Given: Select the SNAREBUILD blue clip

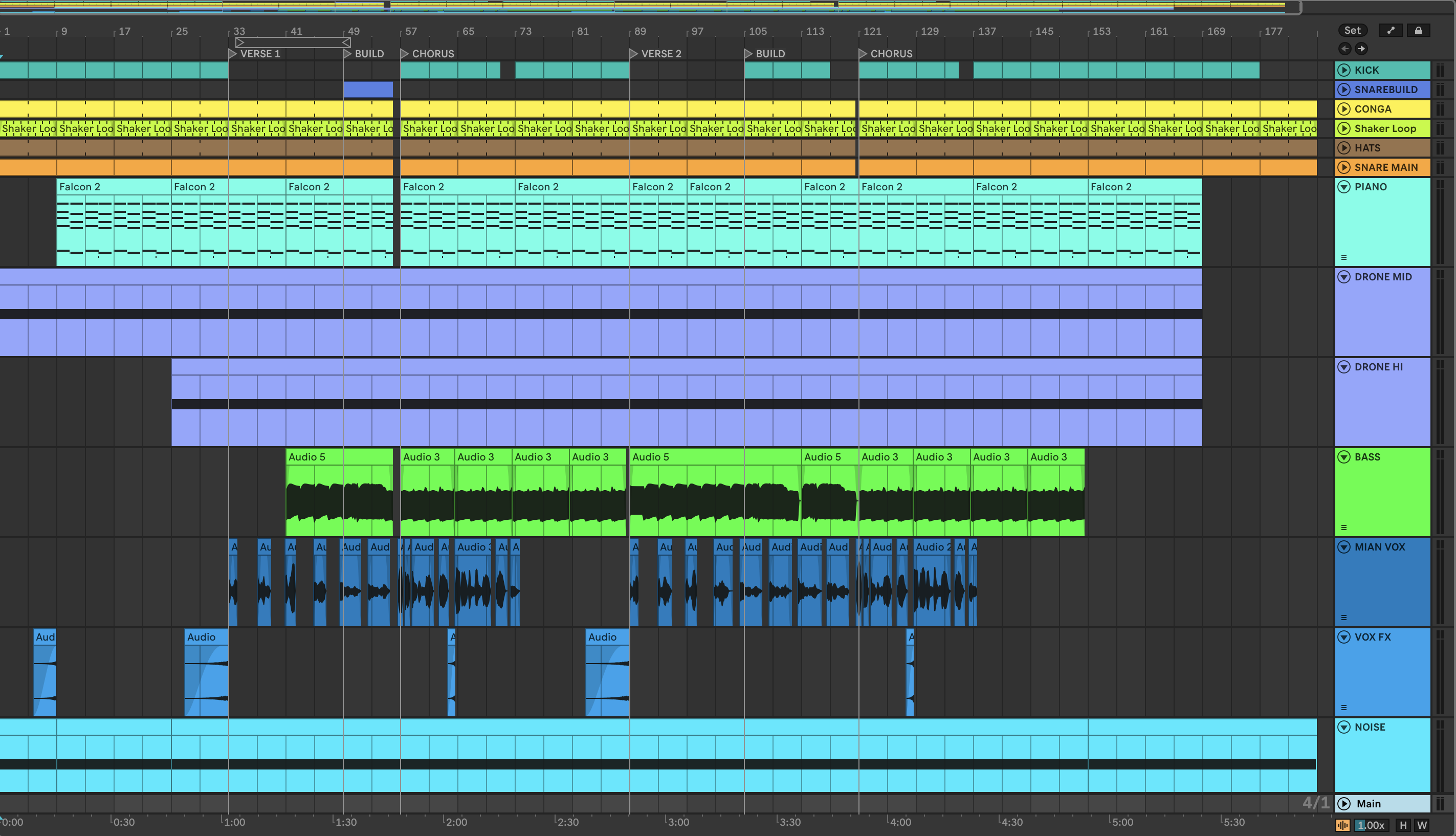Looking at the screenshot, I should (x=367, y=90).
